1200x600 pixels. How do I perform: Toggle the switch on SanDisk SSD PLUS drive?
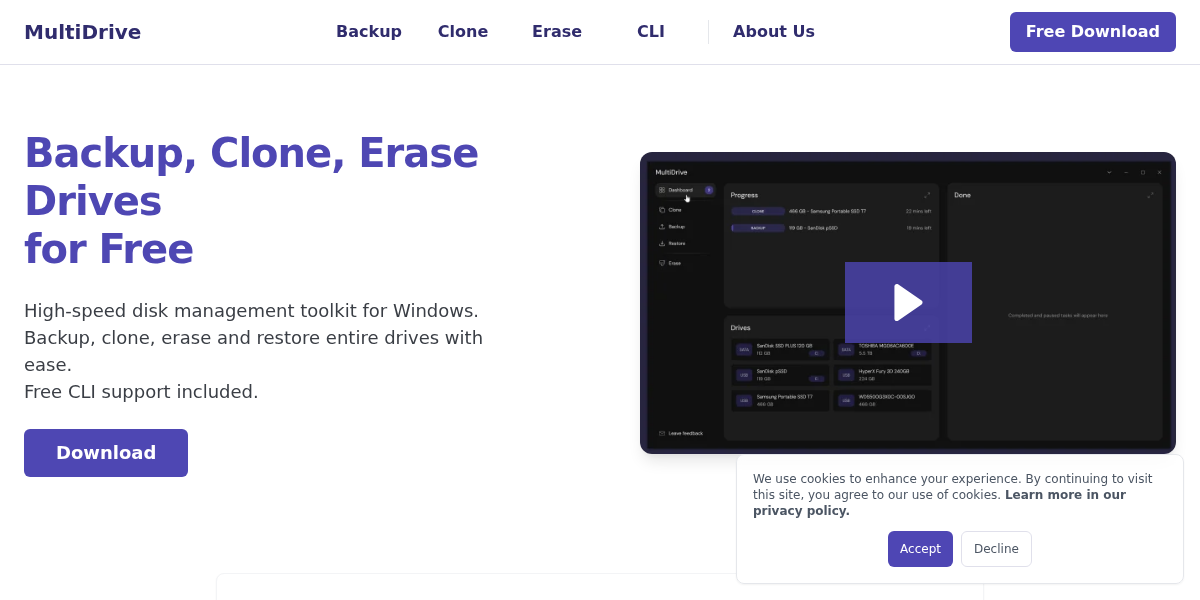(x=816, y=351)
